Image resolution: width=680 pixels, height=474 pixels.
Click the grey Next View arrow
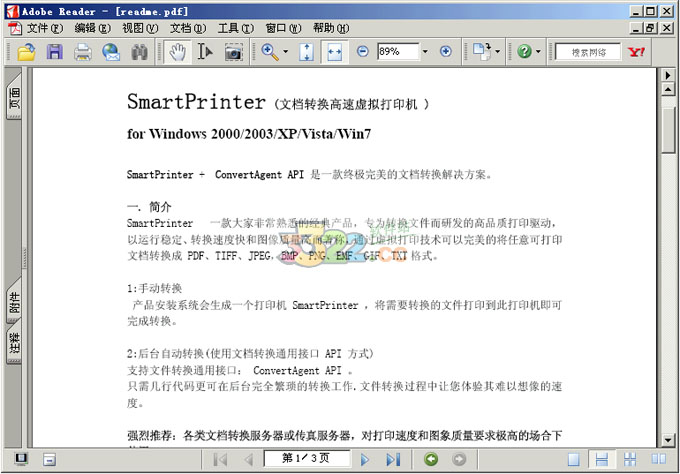pyautogui.click(x=459, y=459)
